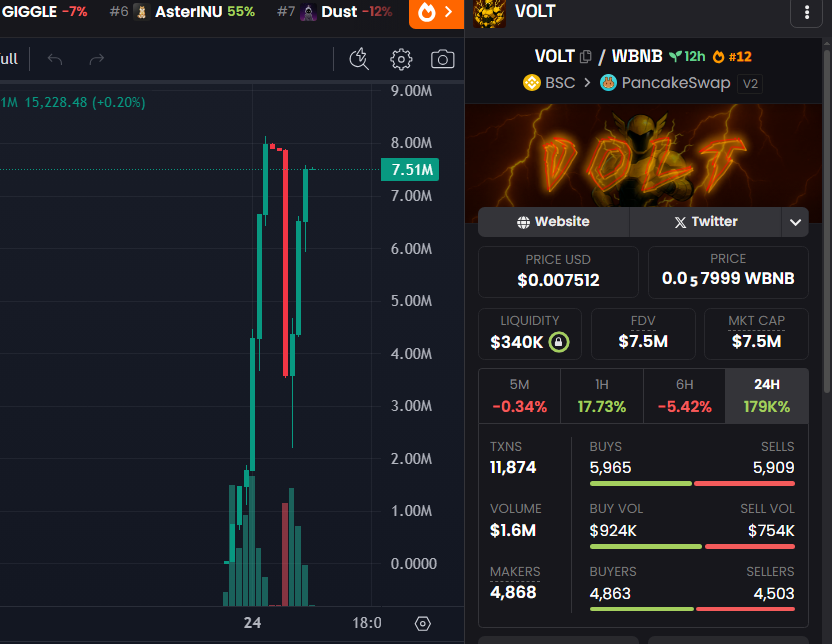Viewport: 832px width, 644px height.
Task: Click the MKT CAP $7.5M box
Action: [x=756, y=334]
